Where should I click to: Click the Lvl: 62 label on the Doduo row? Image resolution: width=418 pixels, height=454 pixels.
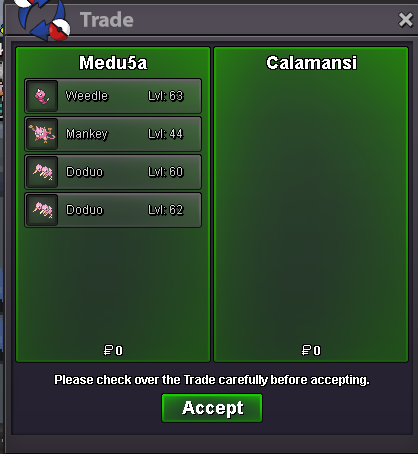(166, 210)
